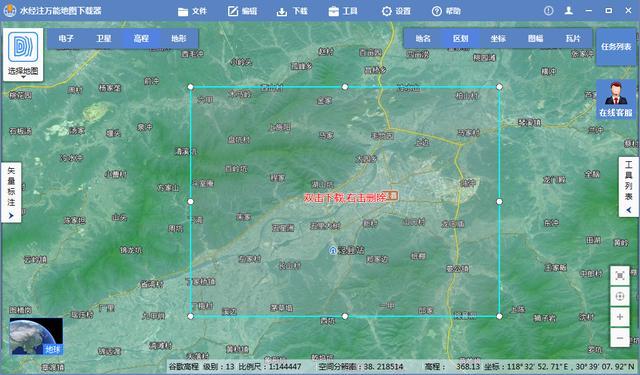640x375 pixels.
Task: Click the exclamation notice icon in title bar
Action: pos(549,11)
